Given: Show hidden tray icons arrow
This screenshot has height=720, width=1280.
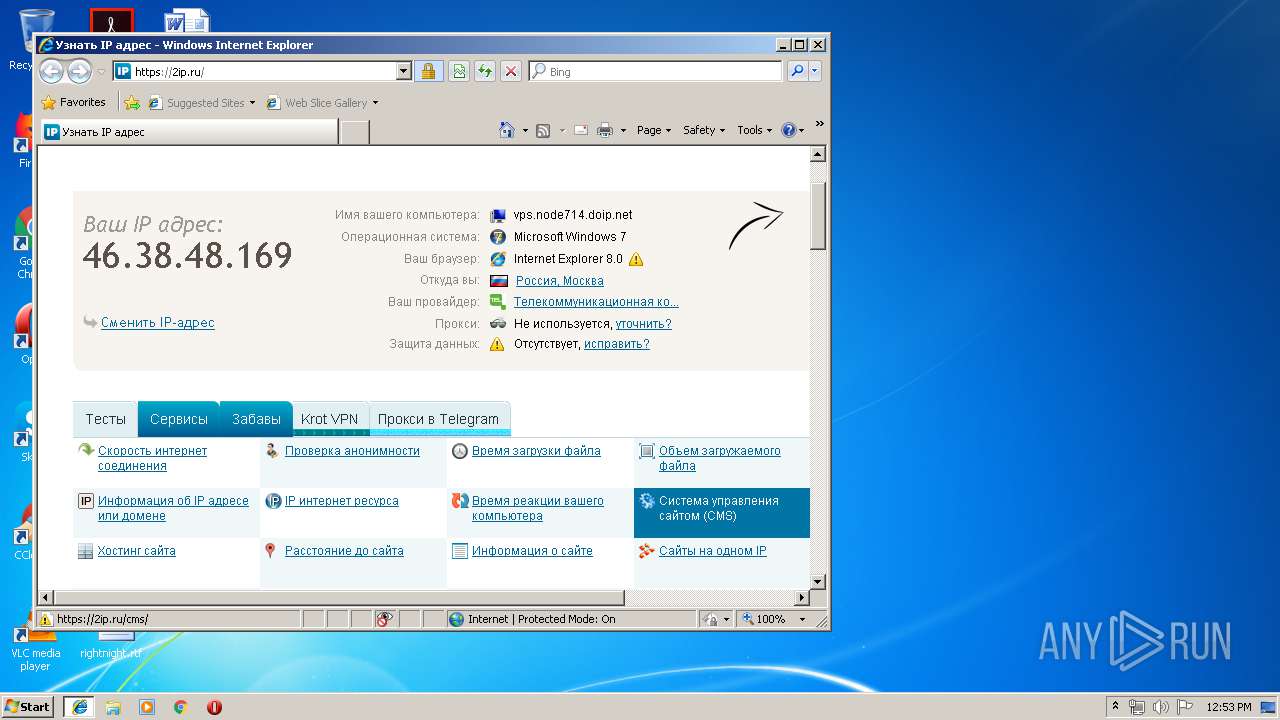Looking at the screenshot, I should 1116,707.
